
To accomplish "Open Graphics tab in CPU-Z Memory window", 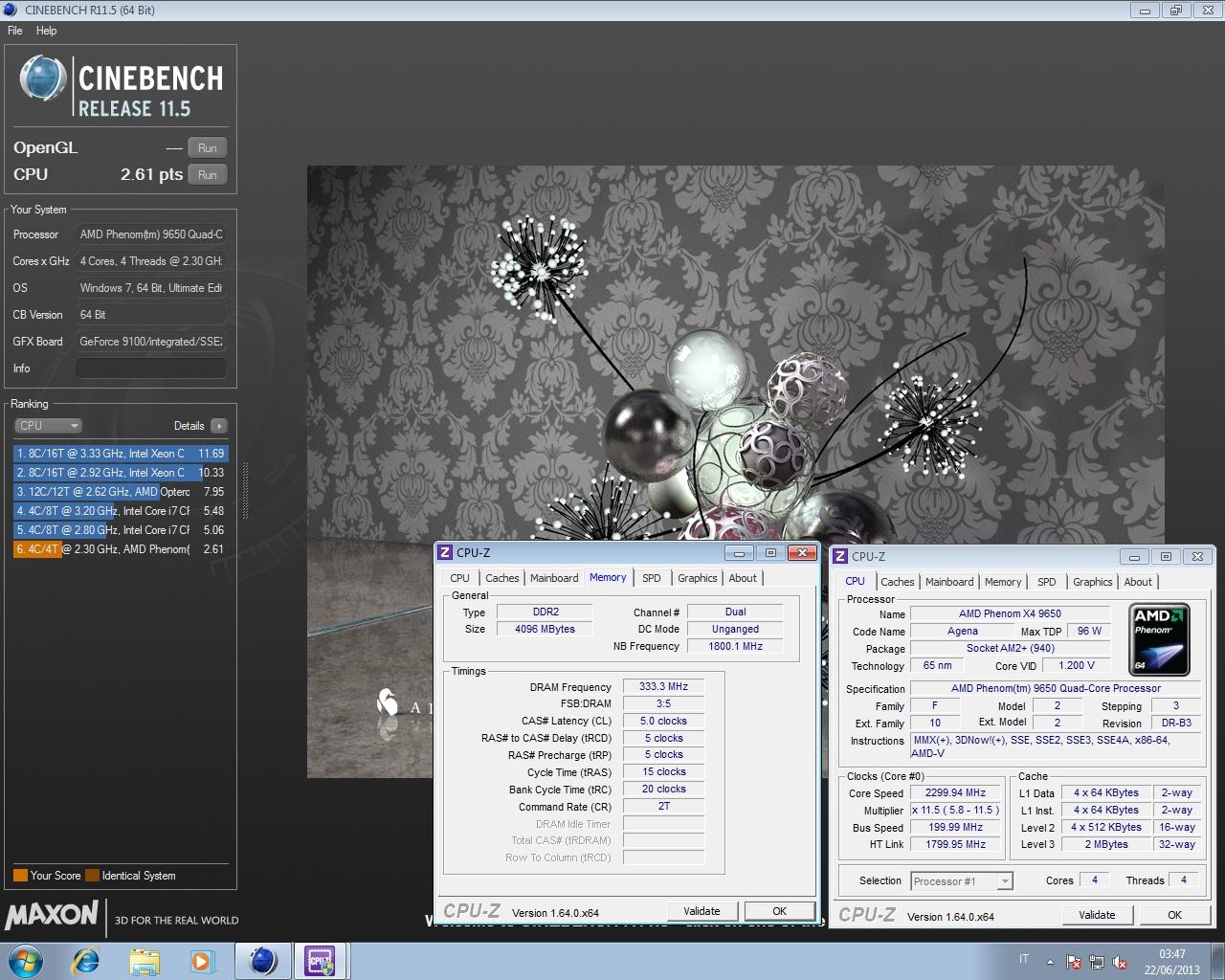I will click(697, 578).
